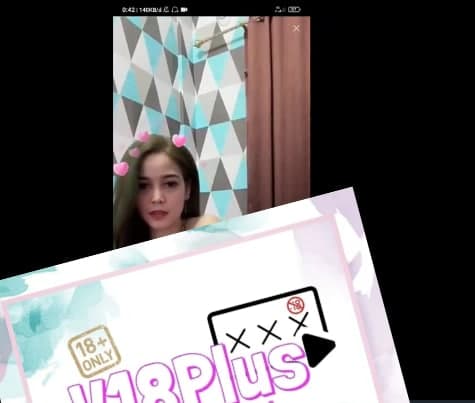Tap the signal strength icon in status bar
The width and height of the screenshot is (475, 403).
tap(279, 10)
